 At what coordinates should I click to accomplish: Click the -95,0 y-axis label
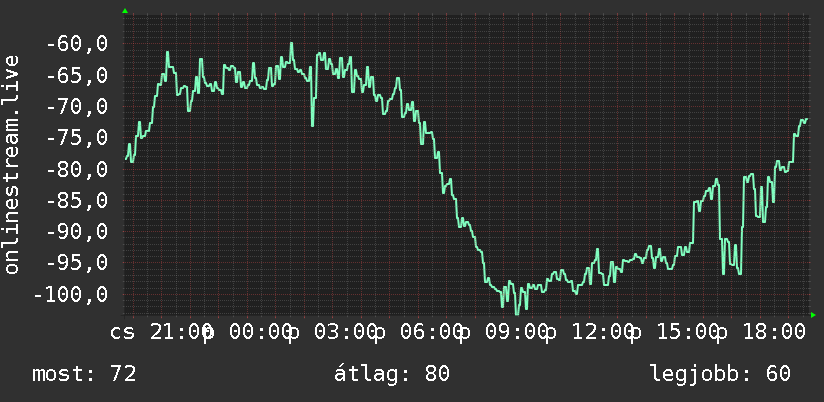(x=77, y=262)
